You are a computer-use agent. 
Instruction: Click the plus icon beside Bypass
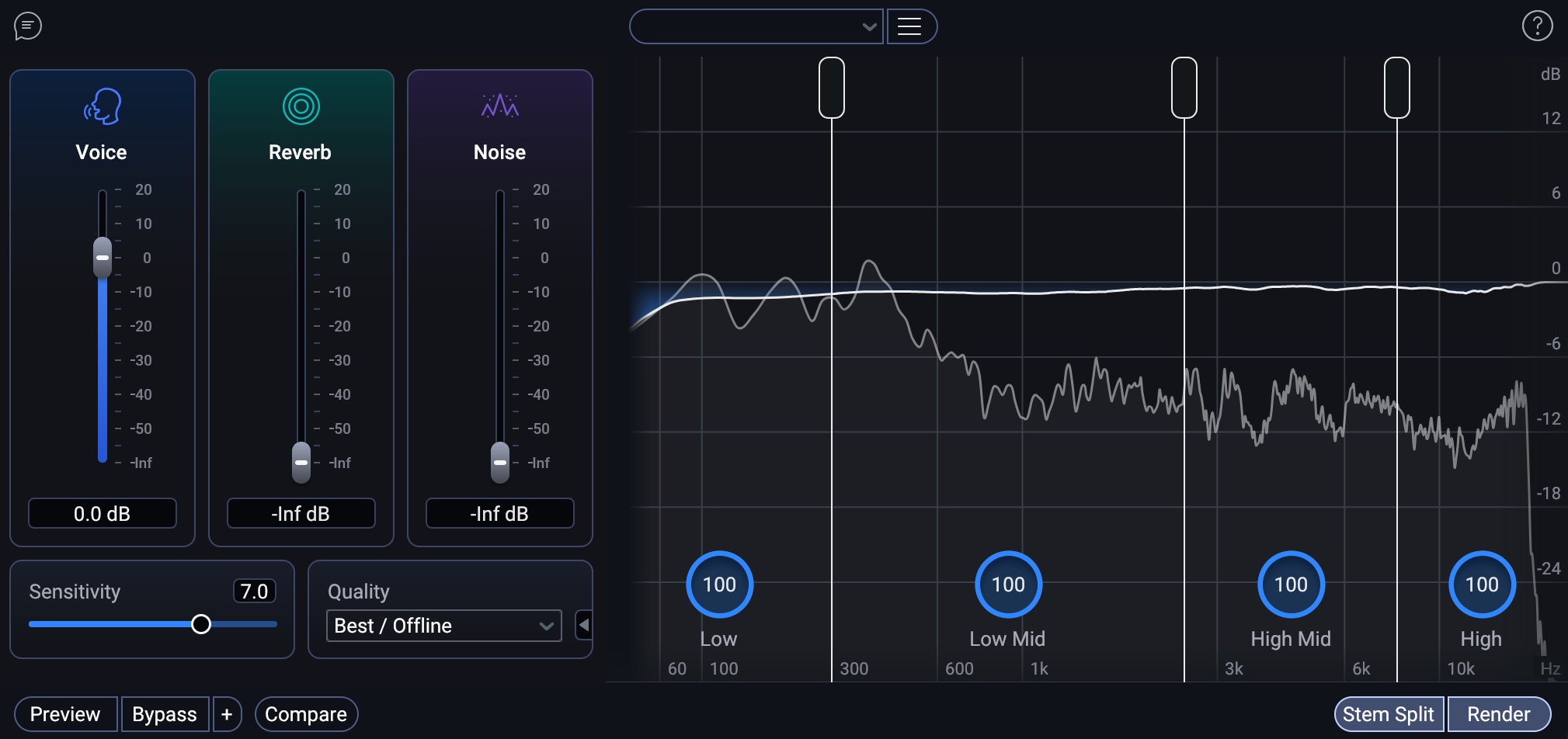pyautogui.click(x=227, y=714)
